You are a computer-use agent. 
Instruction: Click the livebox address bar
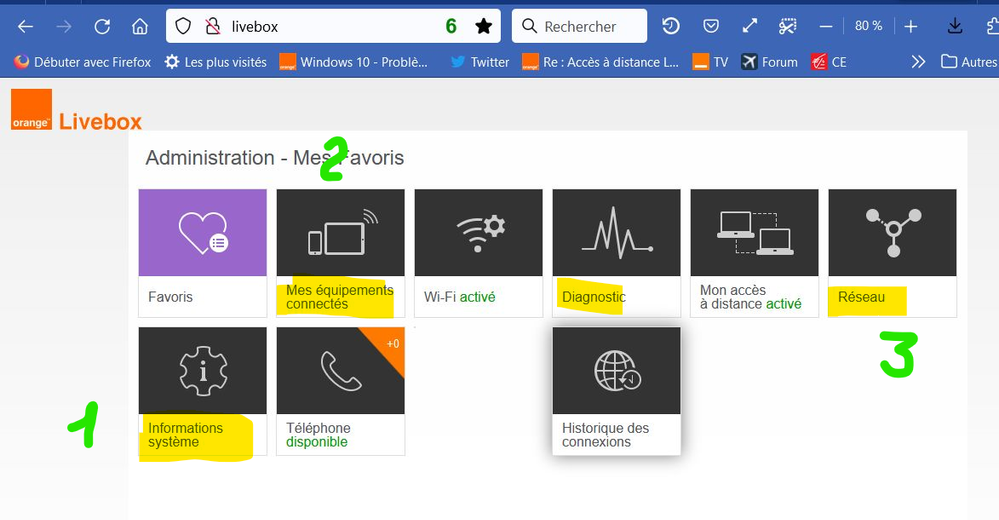pos(320,26)
